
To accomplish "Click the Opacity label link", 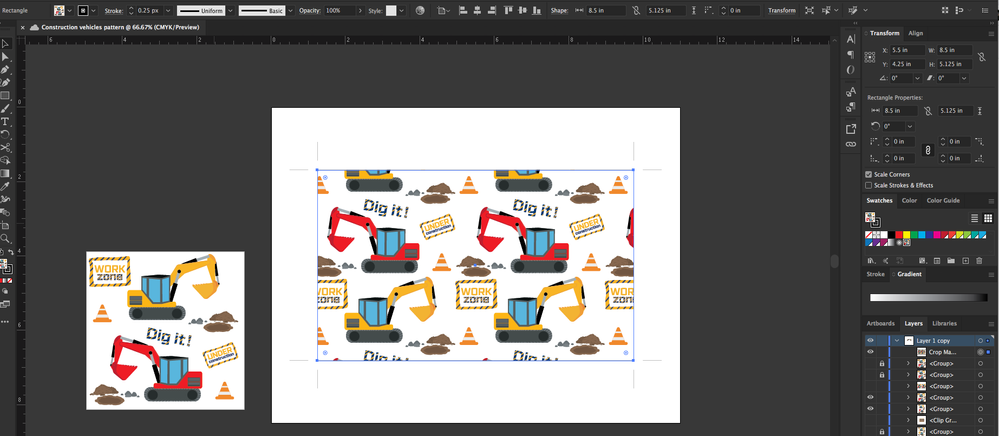I will pyautogui.click(x=310, y=10).
